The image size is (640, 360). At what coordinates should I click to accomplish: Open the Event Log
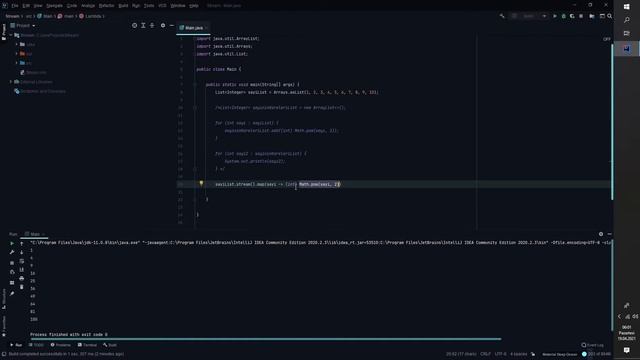pyautogui.click(x=592, y=345)
